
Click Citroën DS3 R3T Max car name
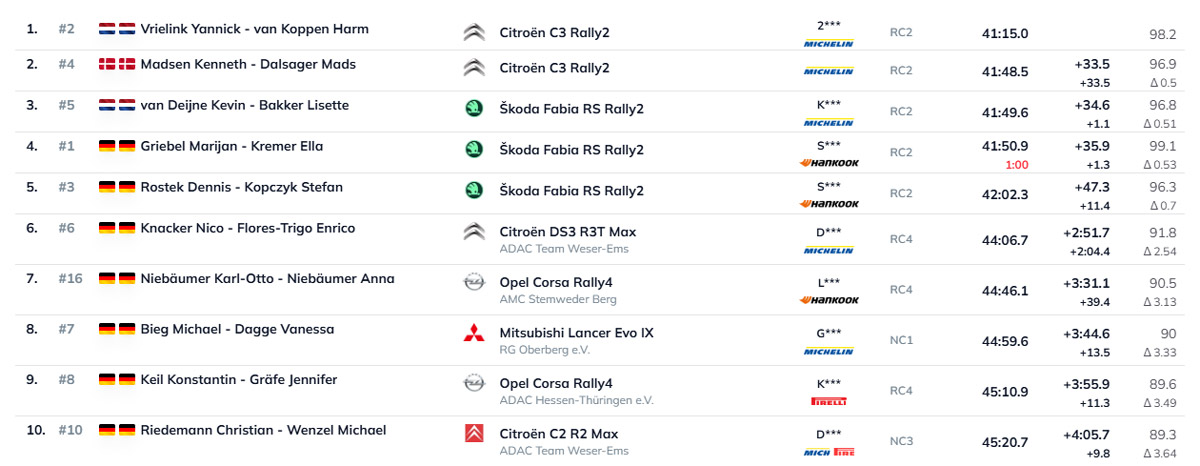(567, 232)
